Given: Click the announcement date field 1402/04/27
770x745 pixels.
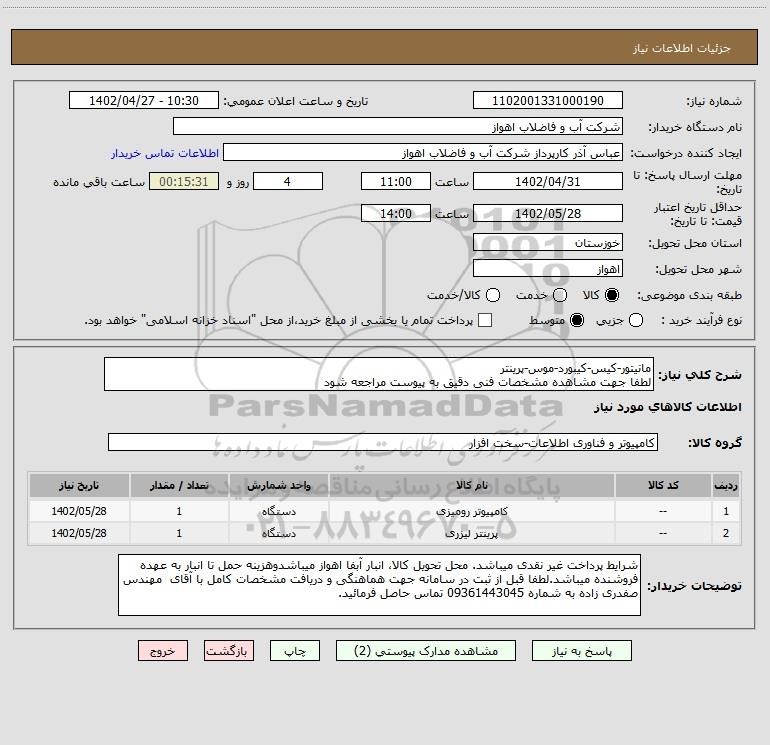Looking at the screenshot, I should (x=144, y=101).
